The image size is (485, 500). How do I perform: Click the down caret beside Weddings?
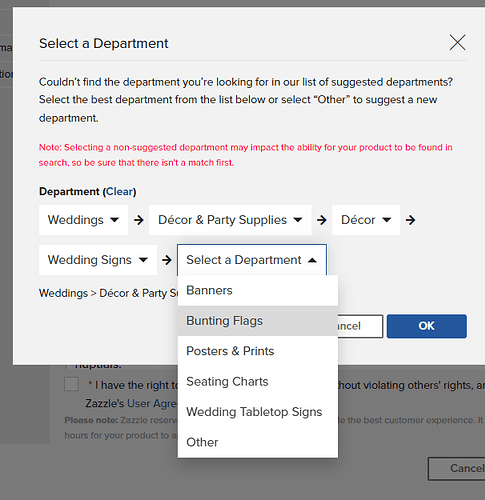pyautogui.click(x=114, y=220)
